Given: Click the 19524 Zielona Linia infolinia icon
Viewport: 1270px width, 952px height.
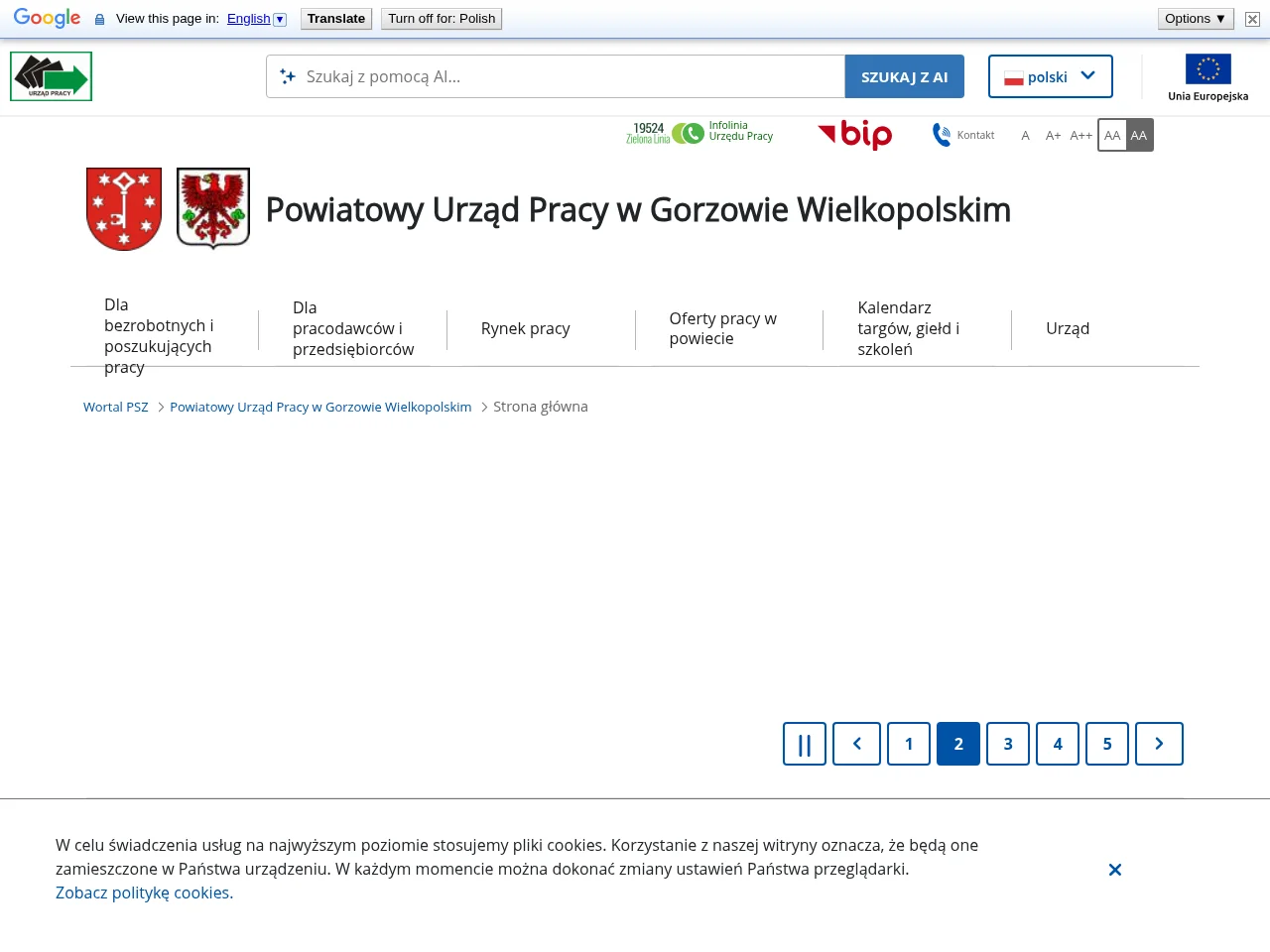Looking at the screenshot, I should pos(699,133).
